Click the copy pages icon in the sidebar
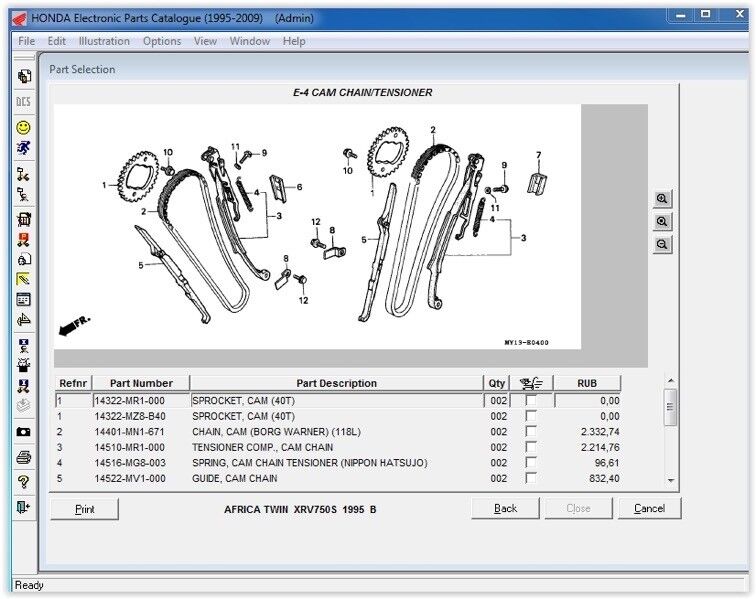 (24, 76)
